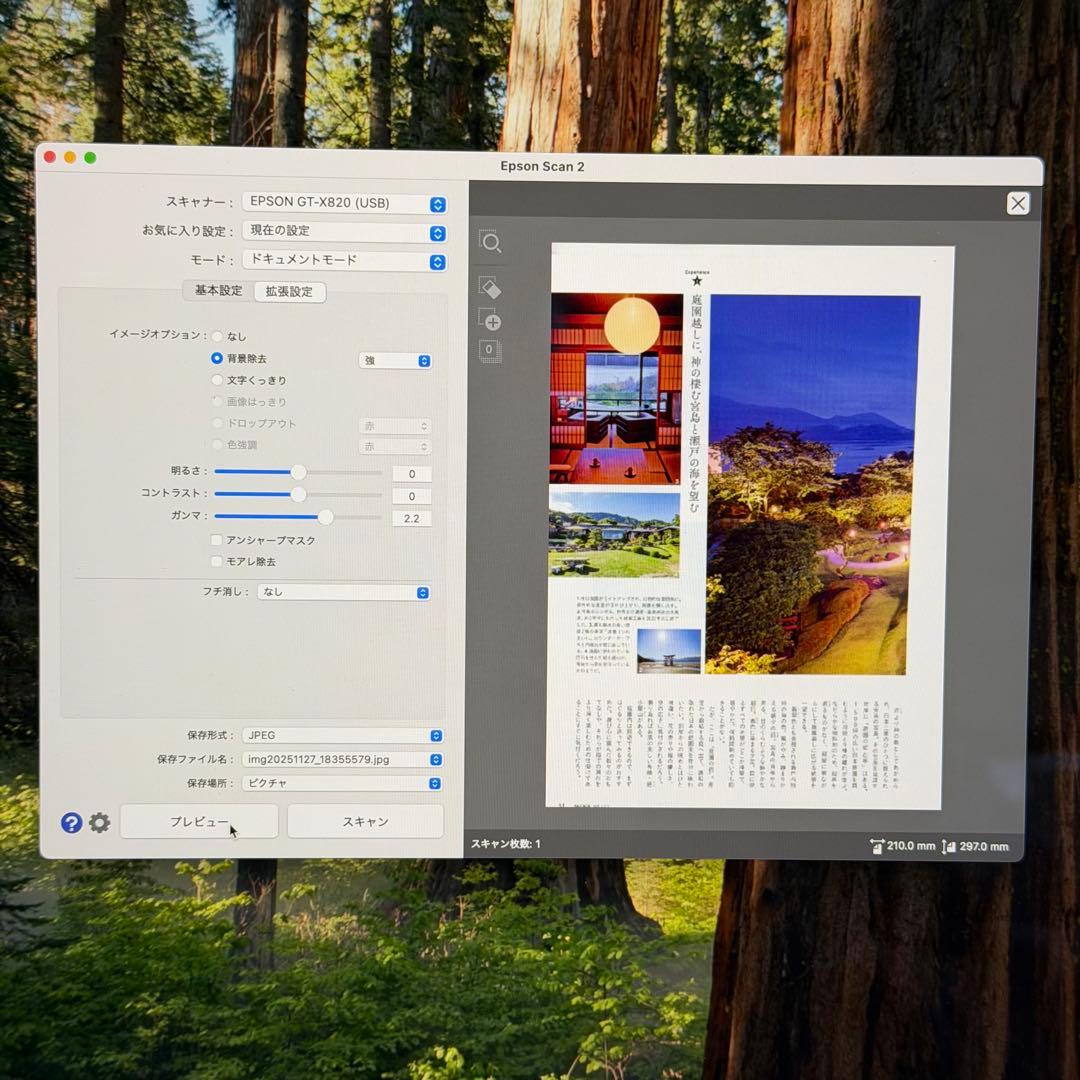Click the blue Help question mark icon
Image resolution: width=1080 pixels, height=1080 pixels.
pyautogui.click(x=70, y=823)
